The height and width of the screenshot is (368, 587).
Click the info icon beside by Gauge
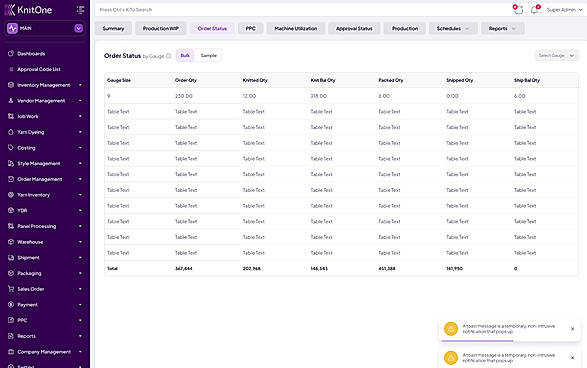(x=168, y=56)
